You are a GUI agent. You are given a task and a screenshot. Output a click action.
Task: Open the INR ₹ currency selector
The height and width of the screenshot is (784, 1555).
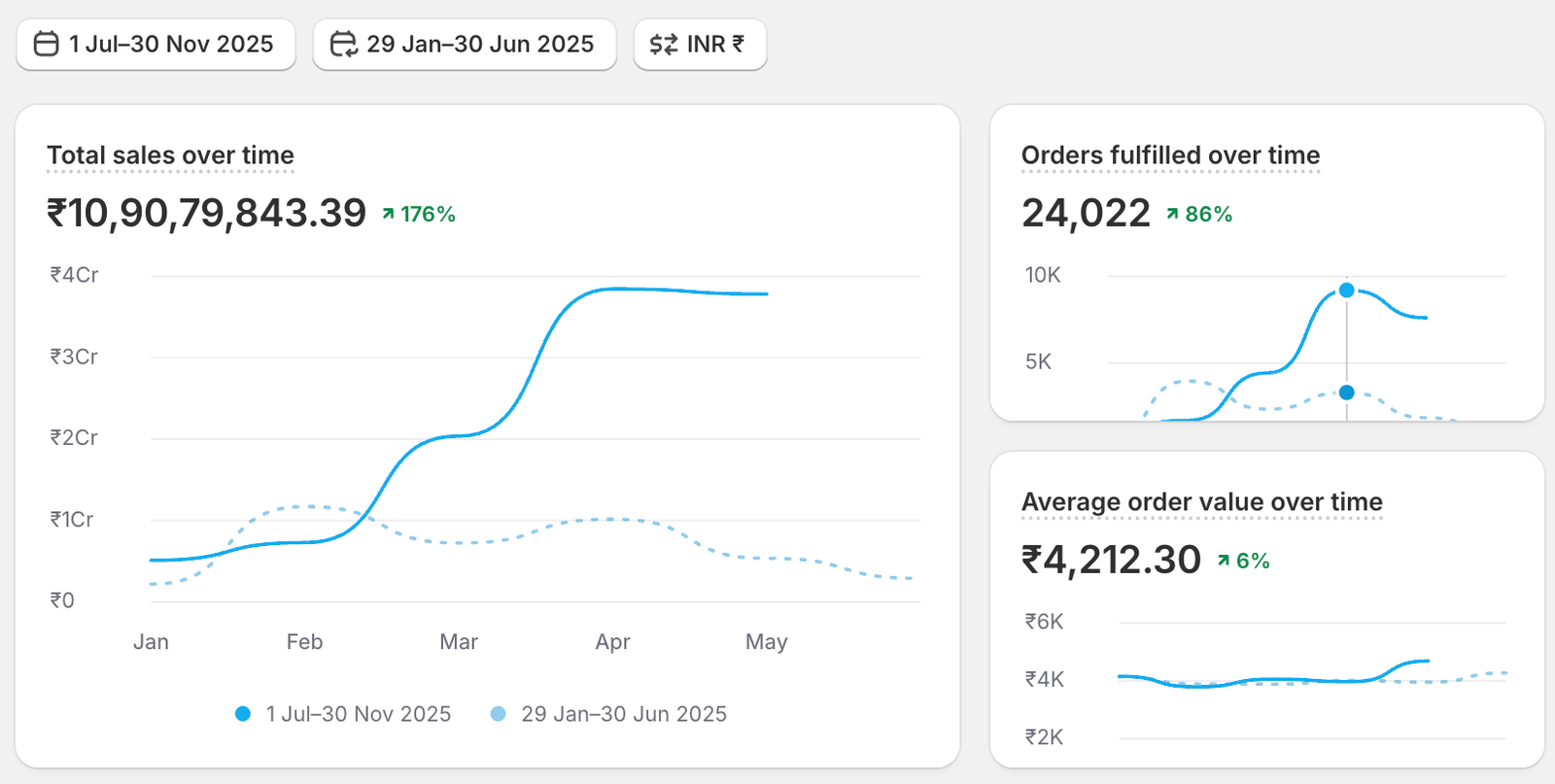(x=700, y=45)
